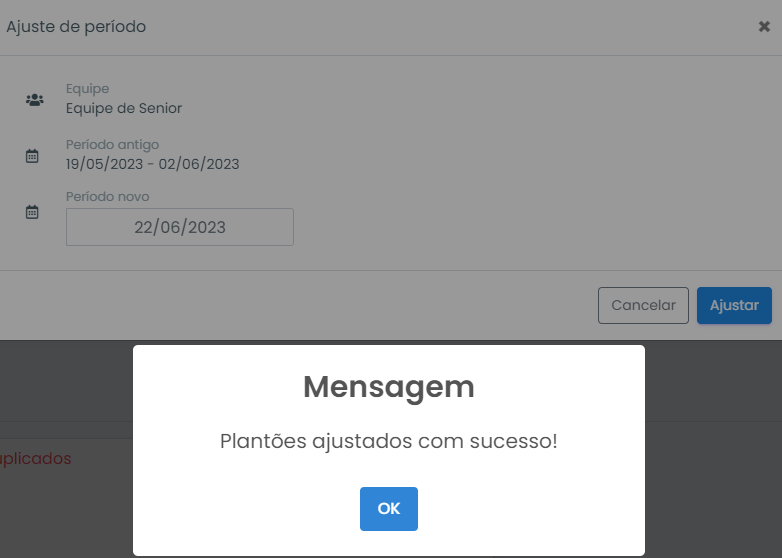Click the calendar icon beside Período novo
The height and width of the screenshot is (558, 782).
coord(32,211)
